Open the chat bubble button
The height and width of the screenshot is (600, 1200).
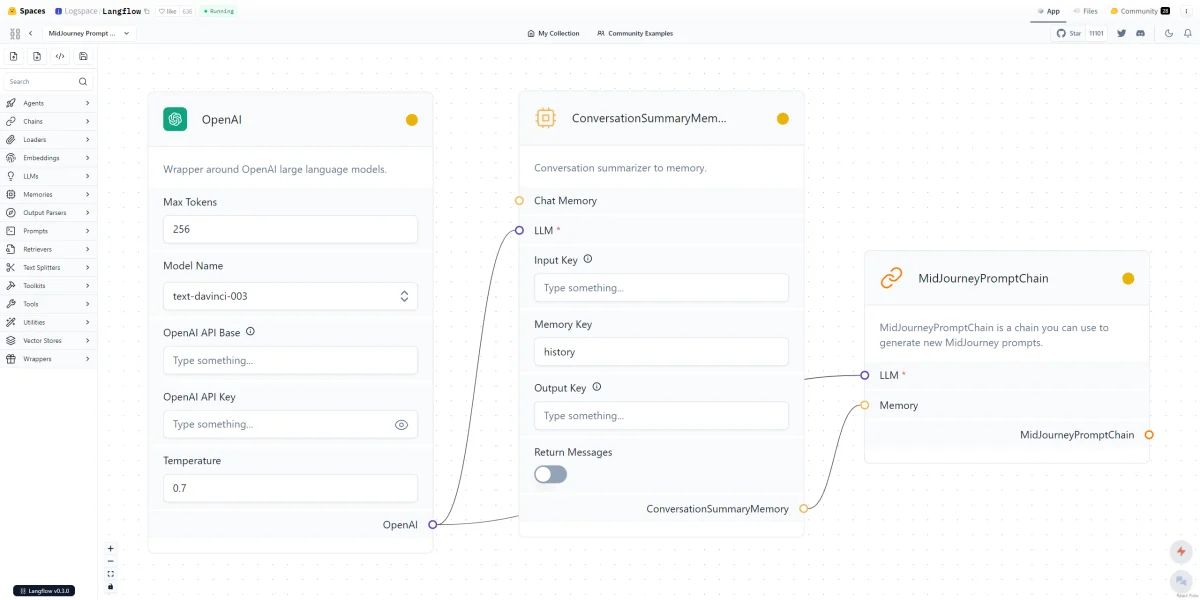[x=1181, y=580]
